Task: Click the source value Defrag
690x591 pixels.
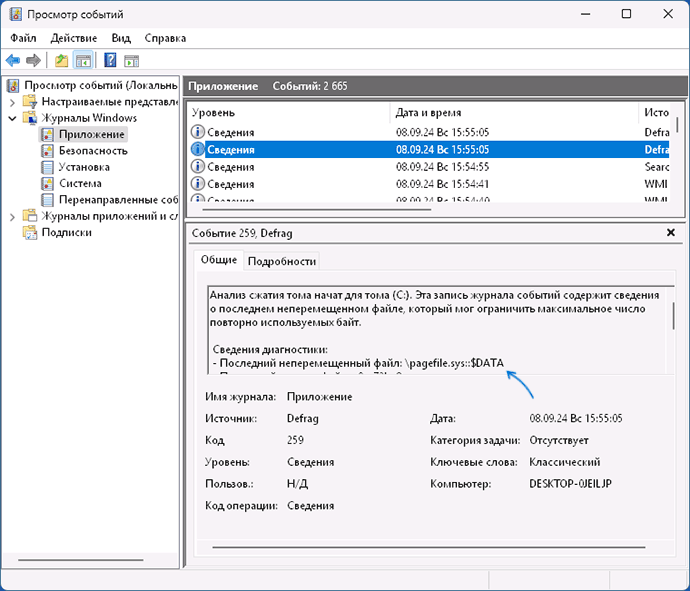Action: 303,418
